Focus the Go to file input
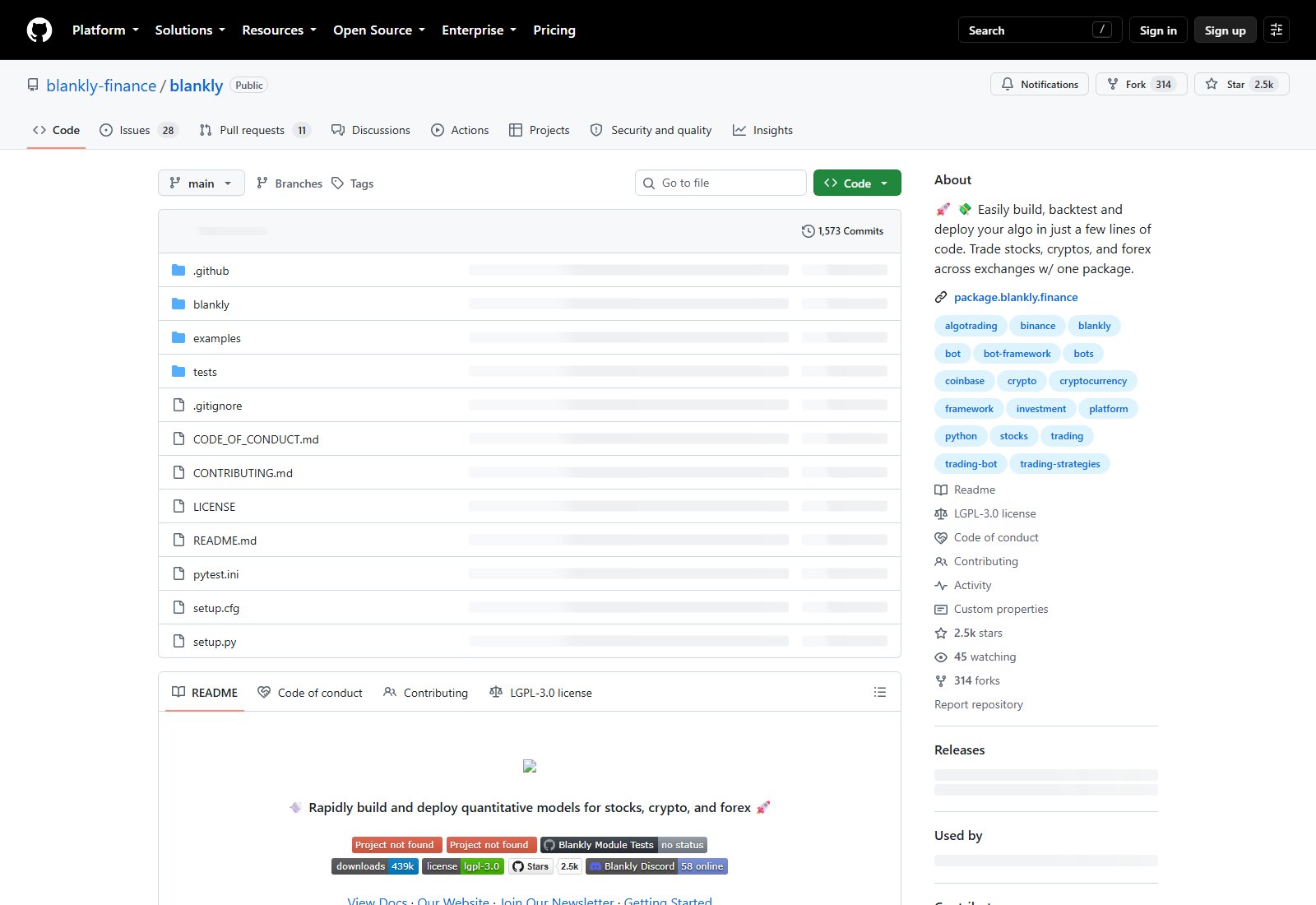This screenshot has width=1316, height=905. [x=721, y=183]
